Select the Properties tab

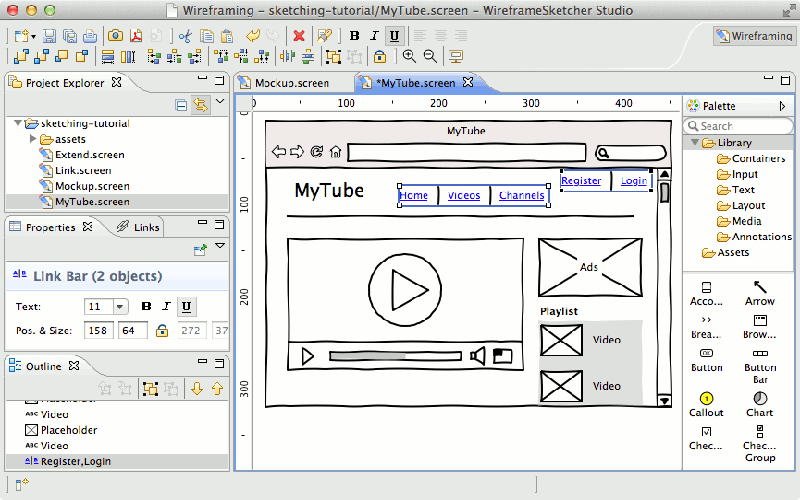(x=51, y=227)
